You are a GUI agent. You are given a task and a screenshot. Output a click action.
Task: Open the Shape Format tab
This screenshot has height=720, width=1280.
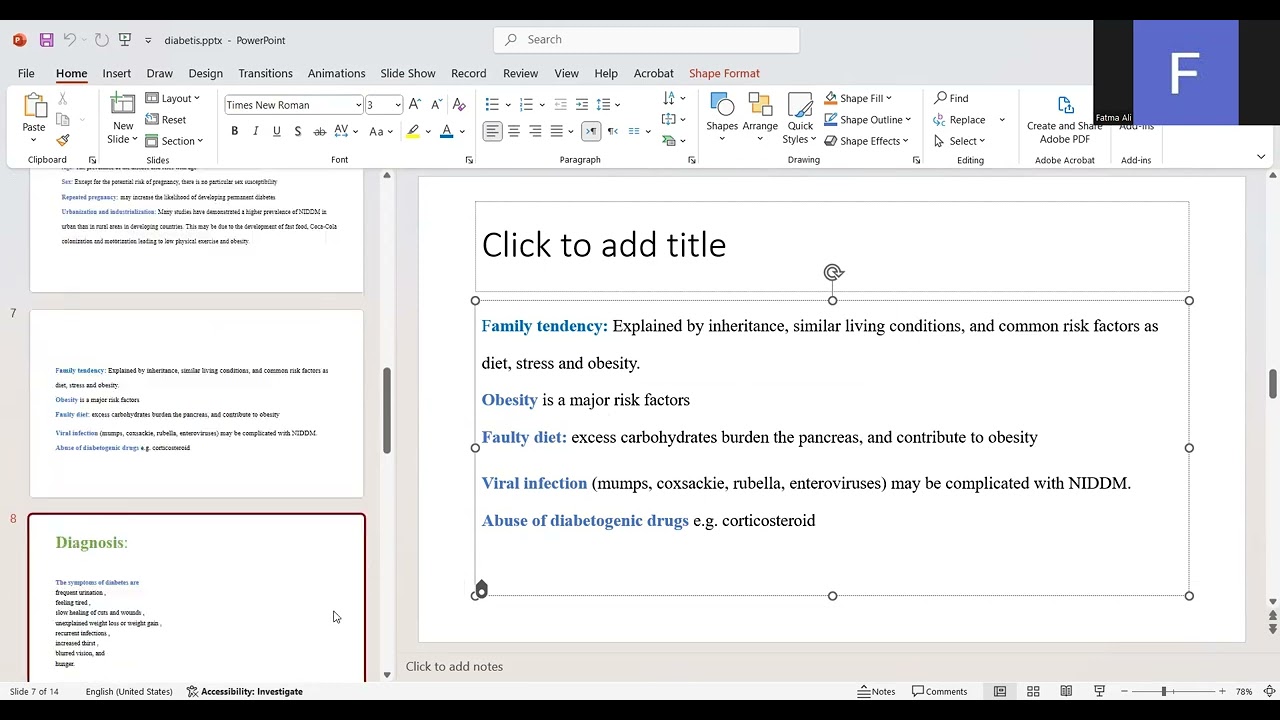click(724, 73)
